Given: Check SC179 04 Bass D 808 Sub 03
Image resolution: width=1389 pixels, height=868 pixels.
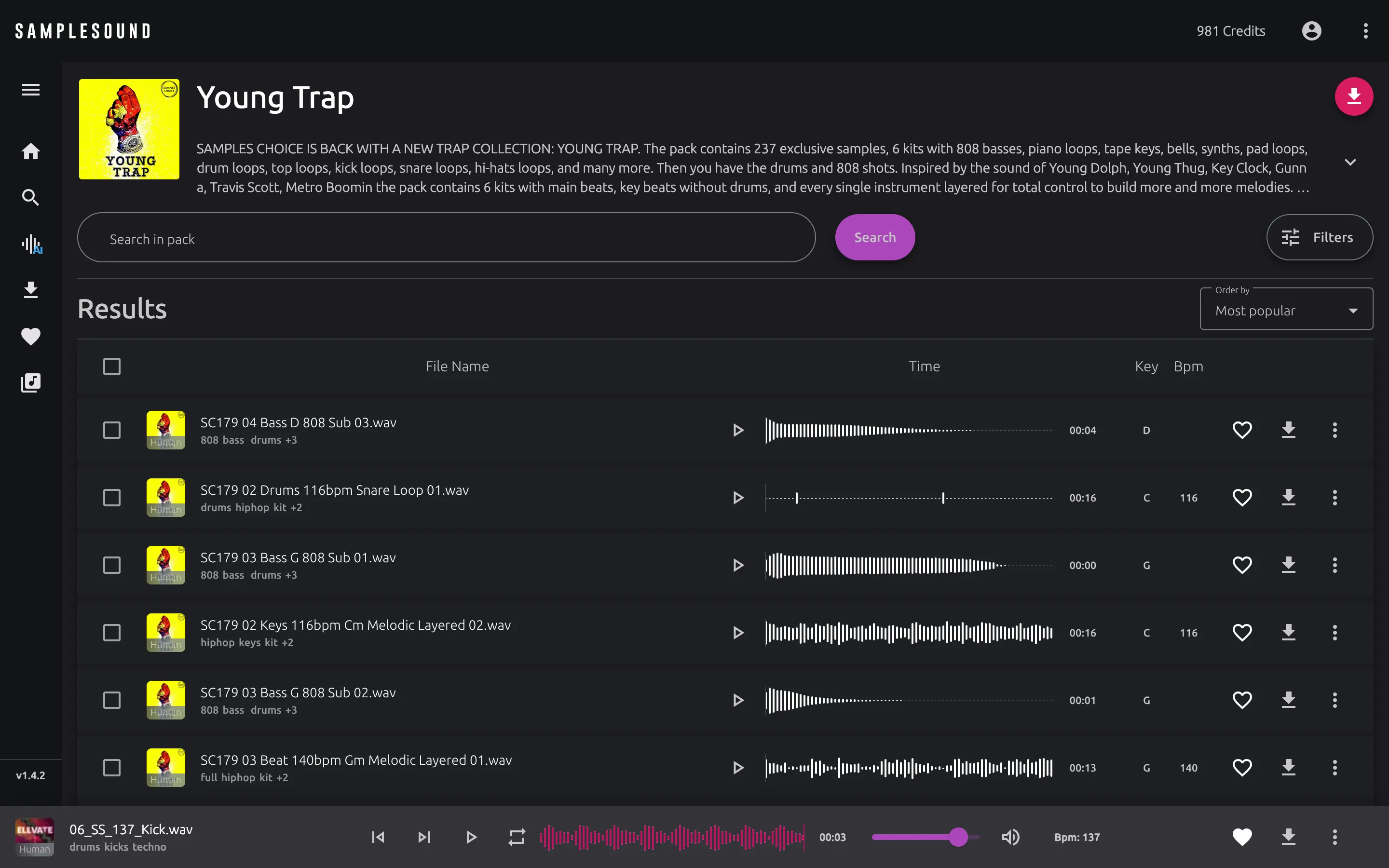Looking at the screenshot, I should (112, 430).
